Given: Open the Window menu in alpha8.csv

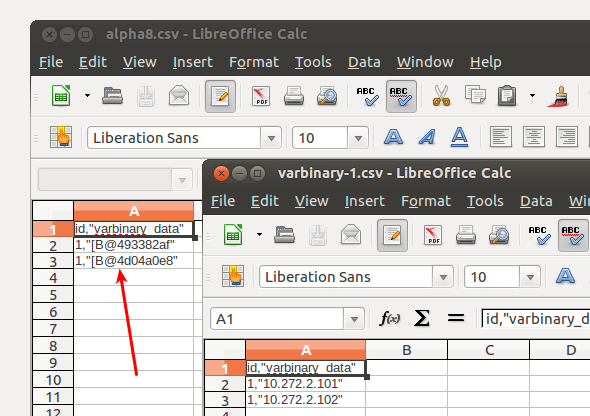Looking at the screenshot, I should (425, 62).
